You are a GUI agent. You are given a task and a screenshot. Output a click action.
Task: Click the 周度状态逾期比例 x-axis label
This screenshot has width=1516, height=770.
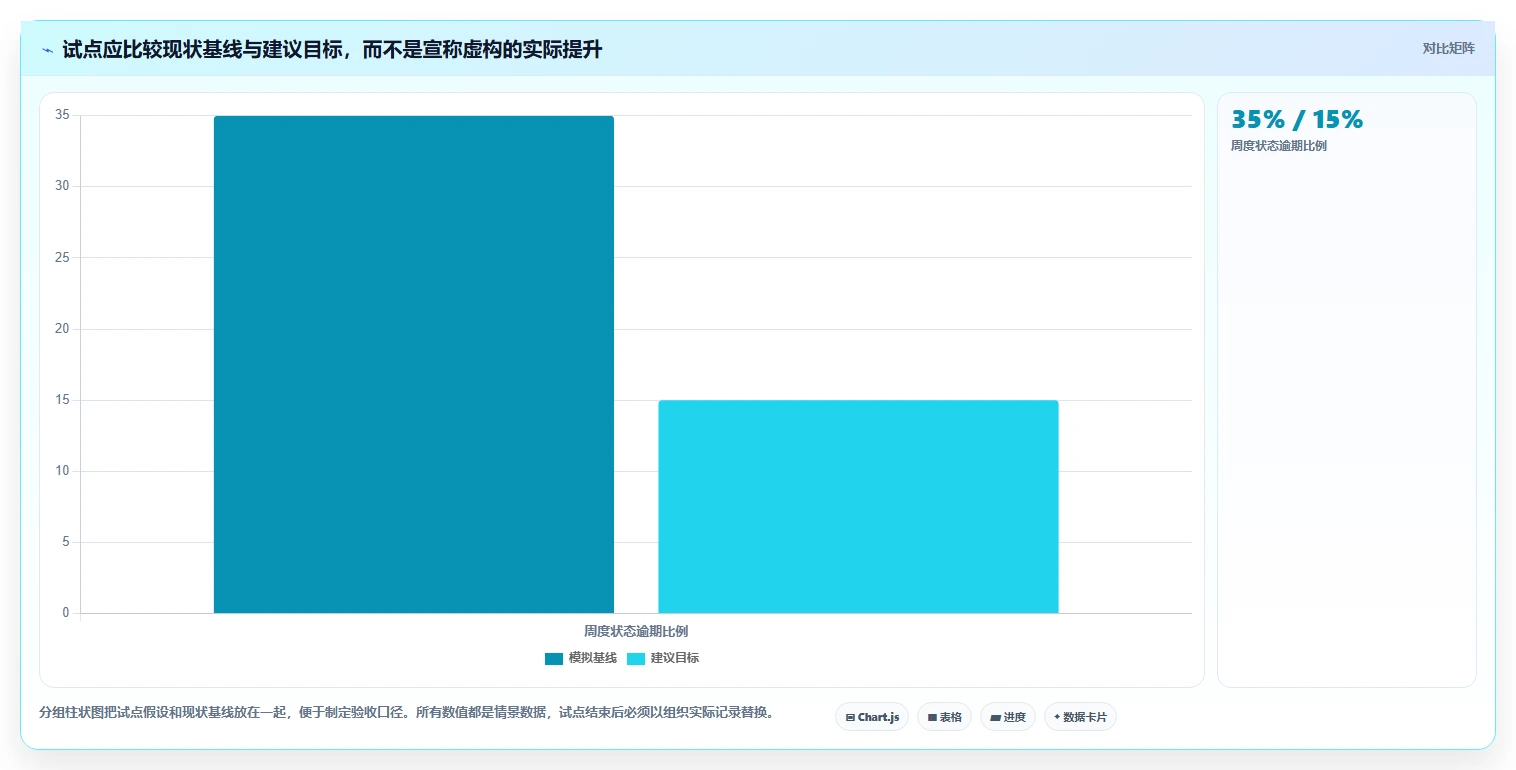click(636, 631)
